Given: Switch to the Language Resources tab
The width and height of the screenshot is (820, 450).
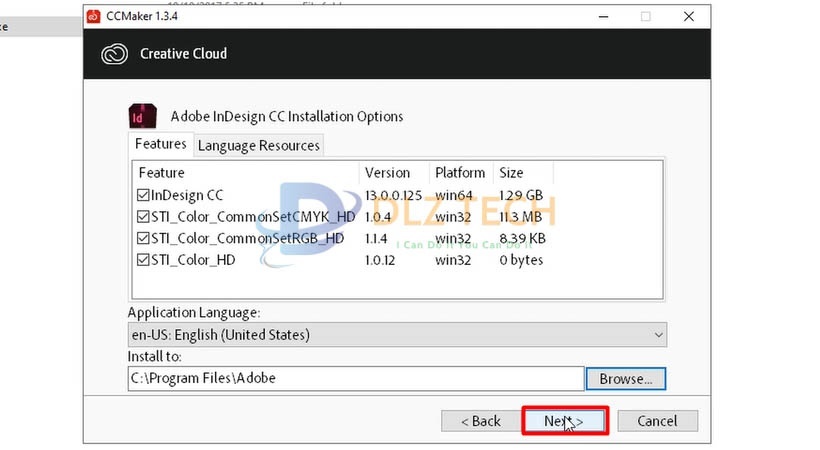Looking at the screenshot, I should [258, 145].
